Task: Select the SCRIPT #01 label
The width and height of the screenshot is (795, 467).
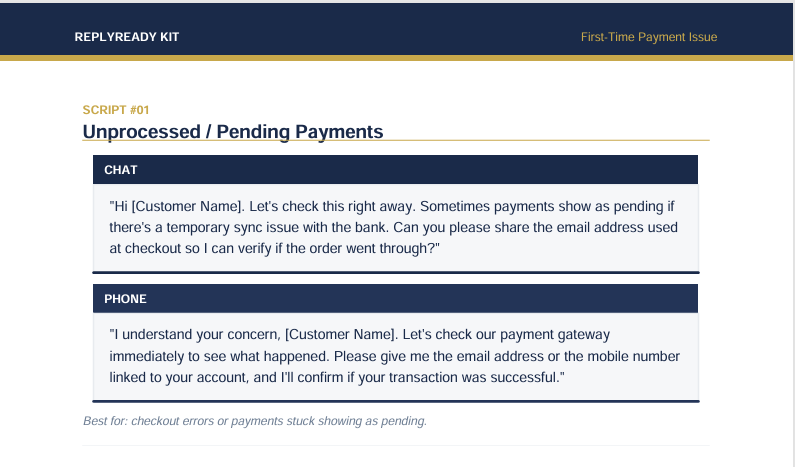Action: (x=116, y=110)
